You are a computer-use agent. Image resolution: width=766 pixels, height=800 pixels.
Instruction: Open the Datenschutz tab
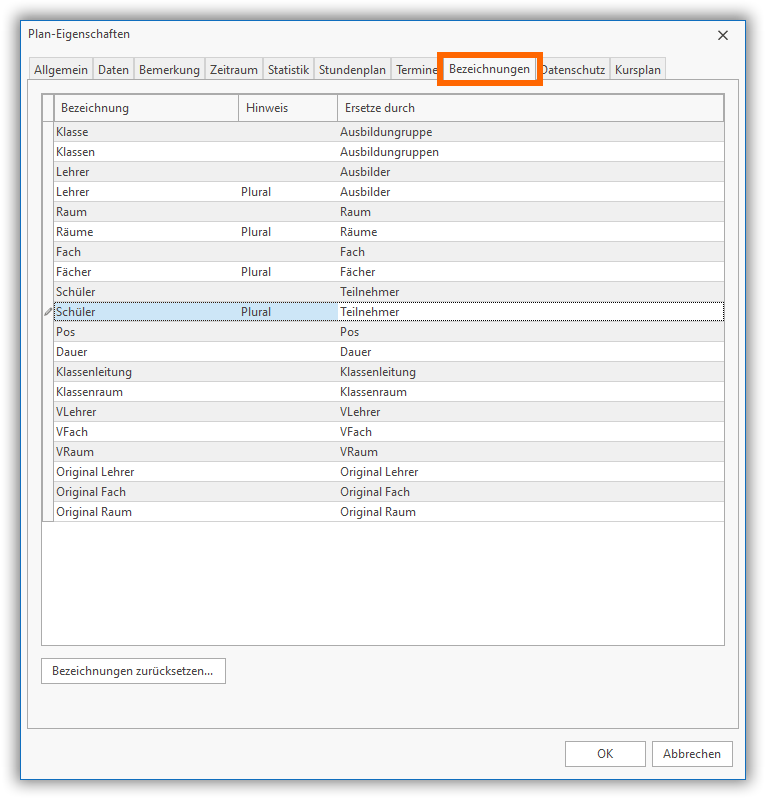(x=573, y=70)
